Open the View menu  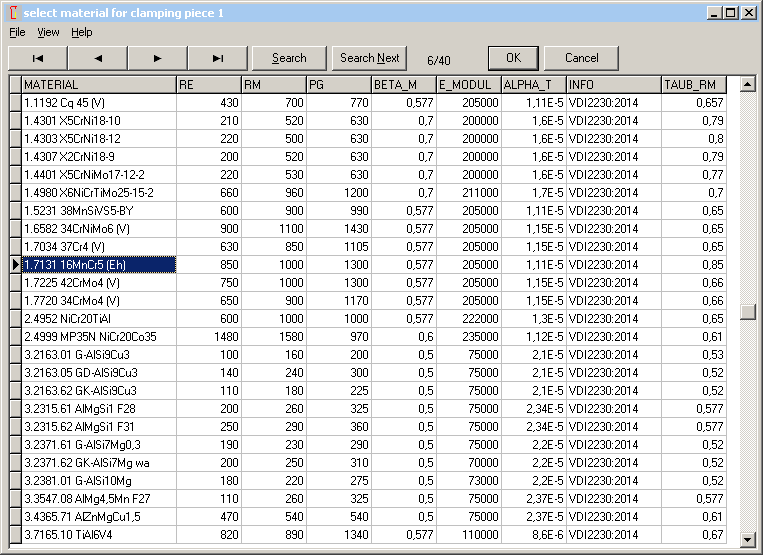coord(48,32)
